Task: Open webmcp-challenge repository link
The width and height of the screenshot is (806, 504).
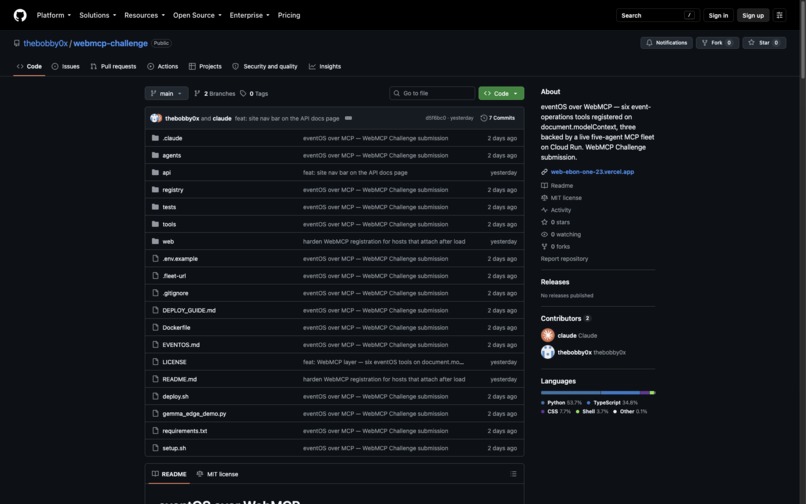Action: pos(111,43)
